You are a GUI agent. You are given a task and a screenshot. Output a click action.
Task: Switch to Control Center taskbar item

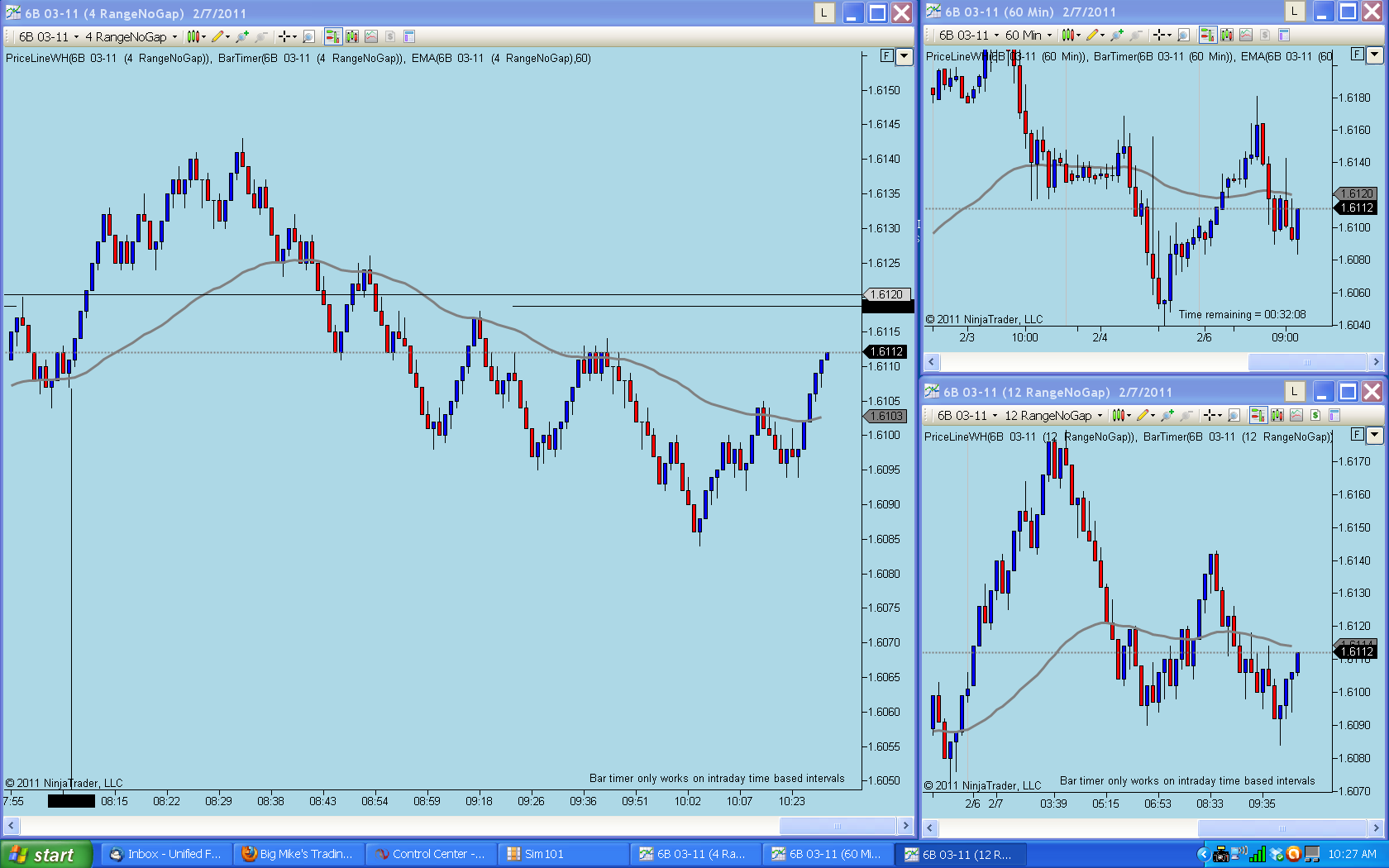[x=431, y=855]
